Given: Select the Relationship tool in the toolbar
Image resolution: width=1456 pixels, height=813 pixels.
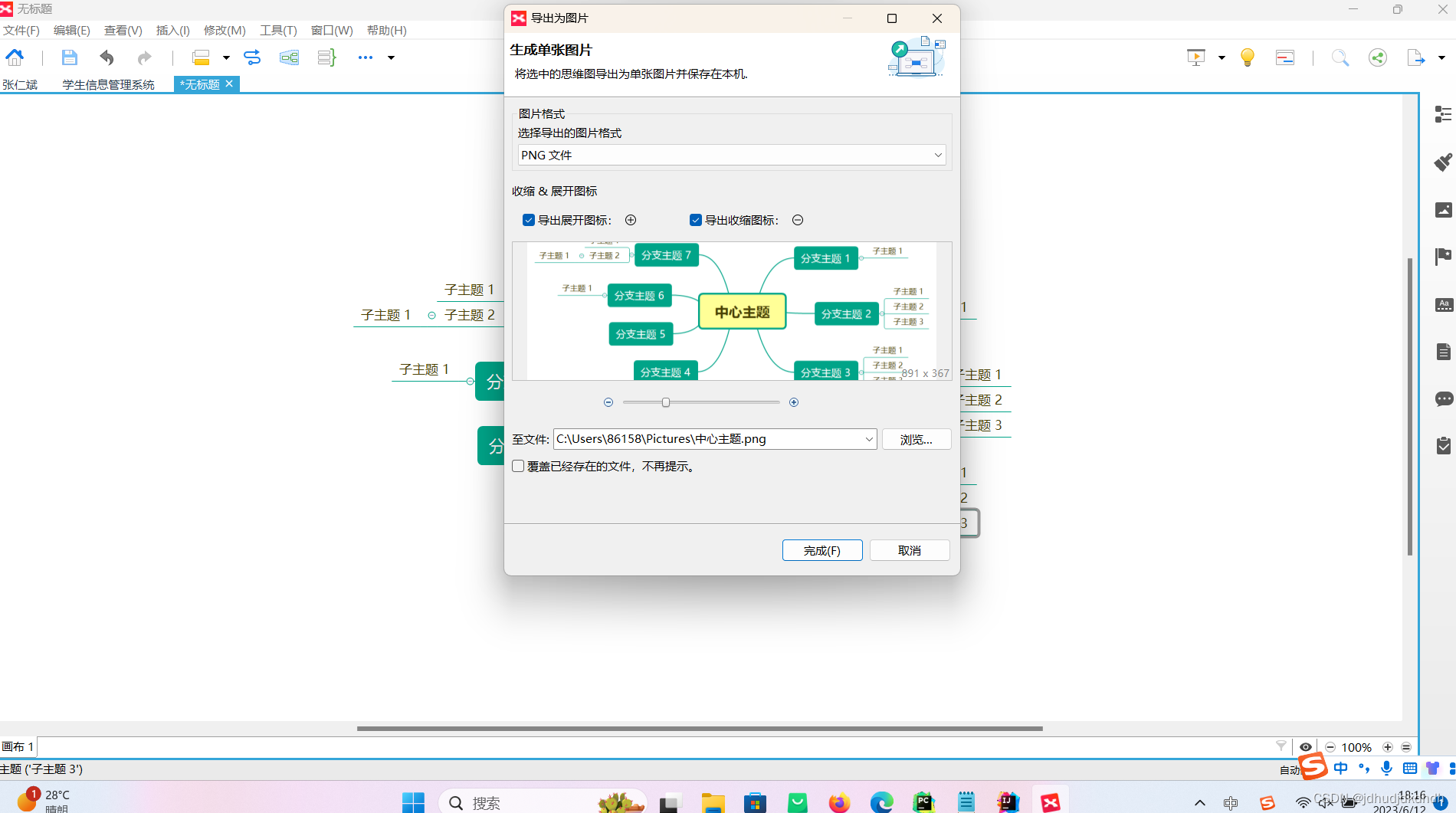Looking at the screenshot, I should [x=251, y=57].
